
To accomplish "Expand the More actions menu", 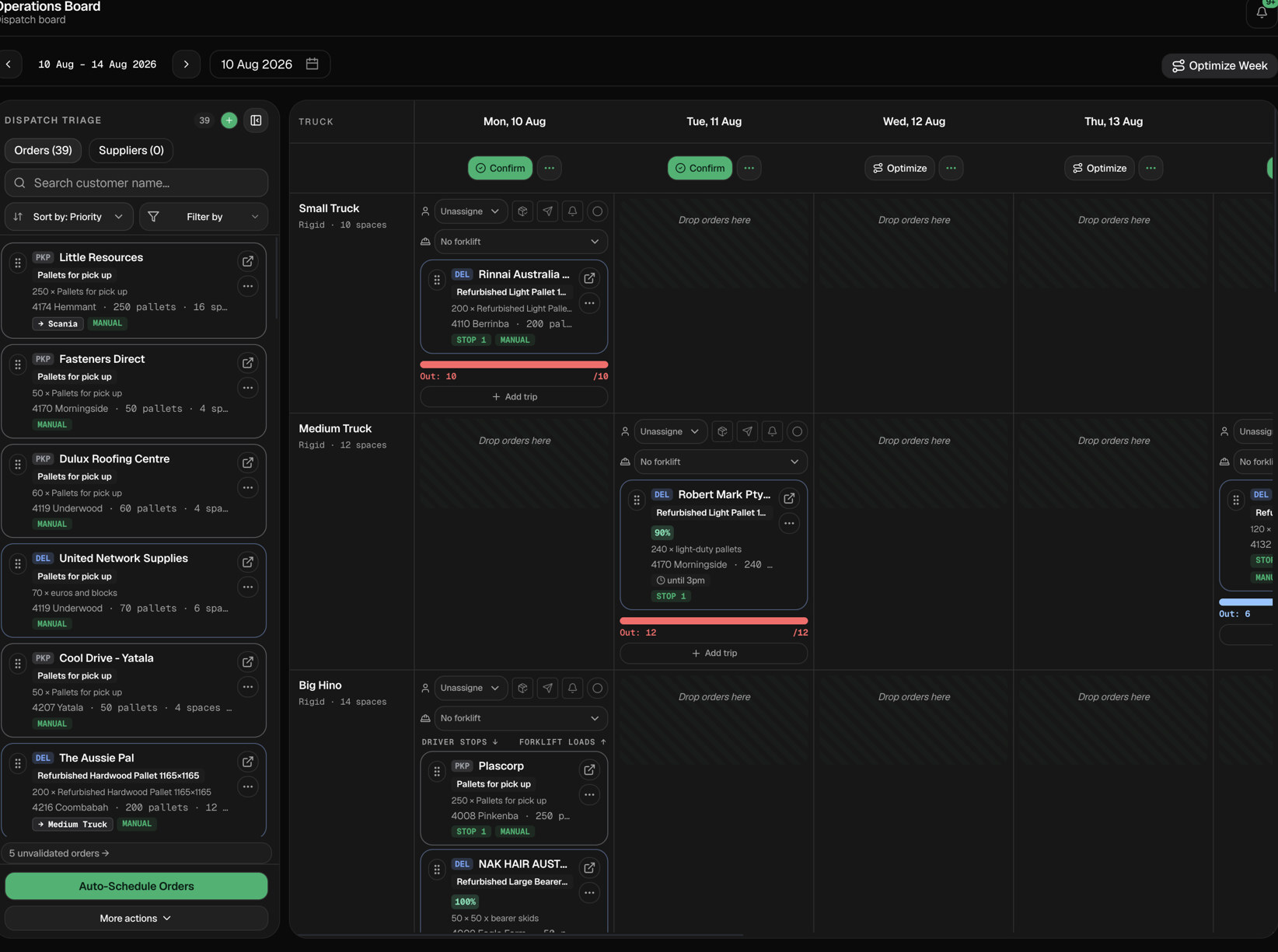I will click(136, 919).
